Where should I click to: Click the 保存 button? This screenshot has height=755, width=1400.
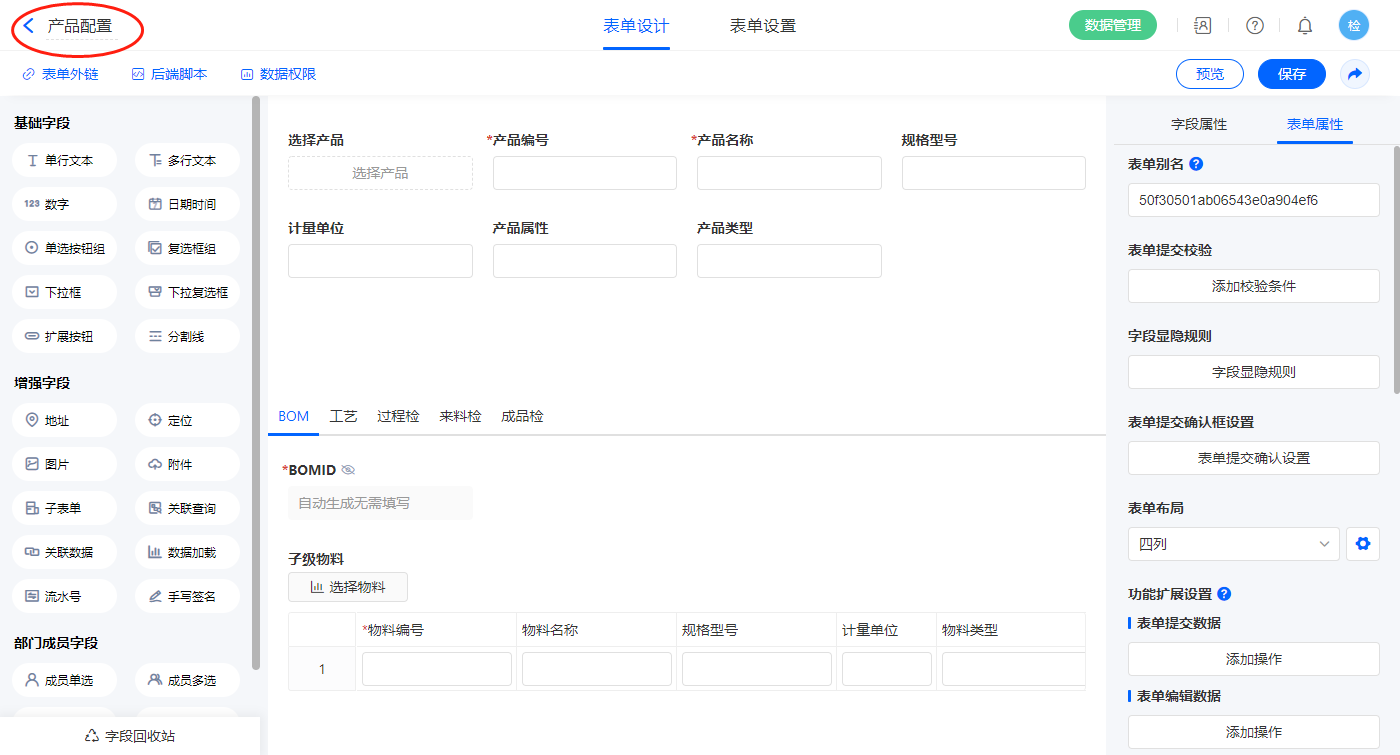[x=1291, y=74]
